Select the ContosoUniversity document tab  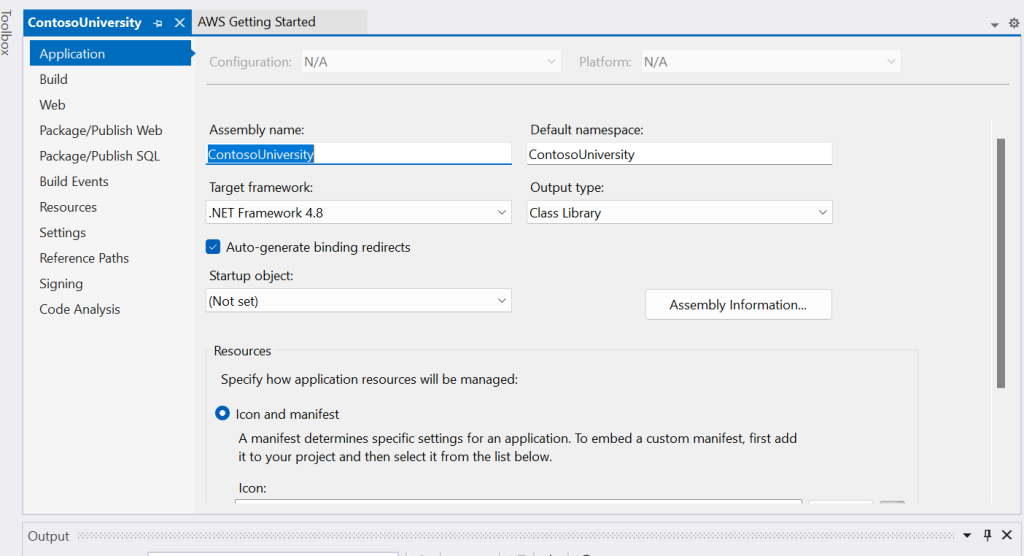84,22
